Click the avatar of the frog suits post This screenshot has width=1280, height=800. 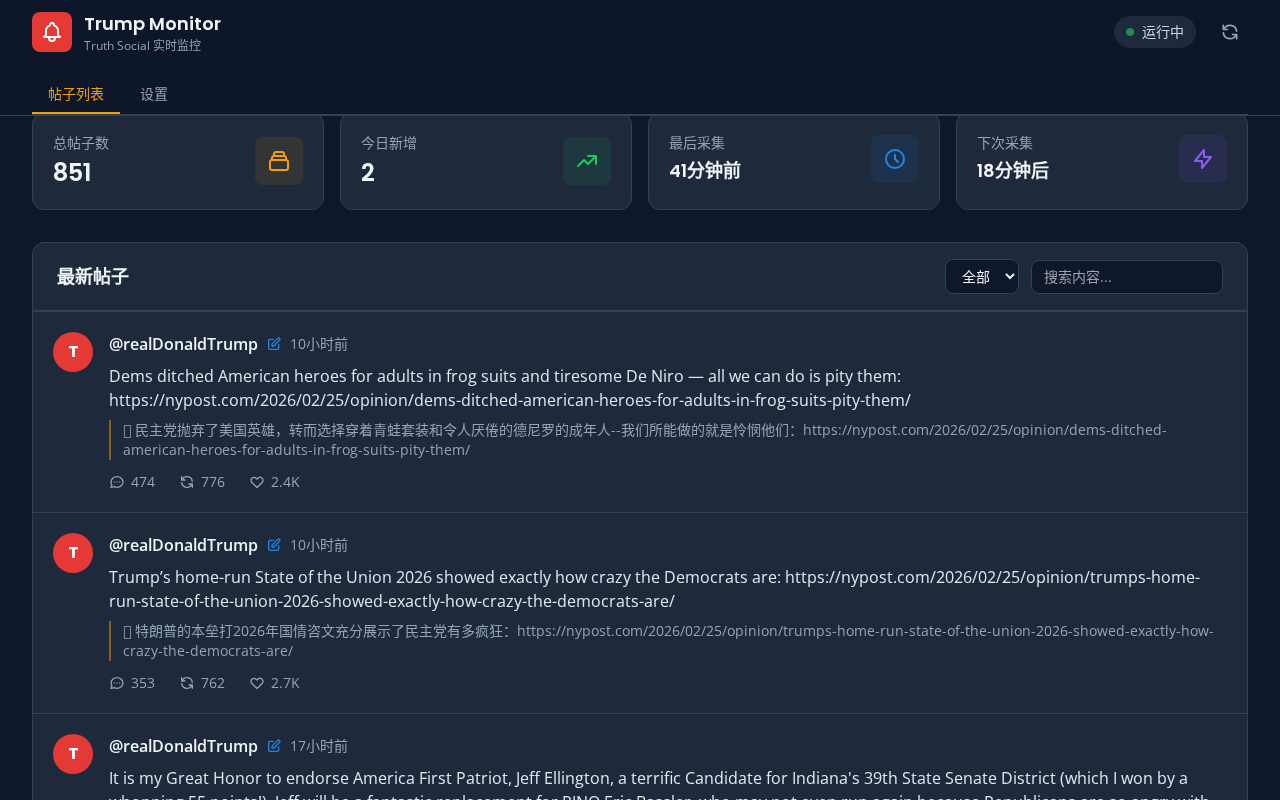pyautogui.click(x=73, y=352)
